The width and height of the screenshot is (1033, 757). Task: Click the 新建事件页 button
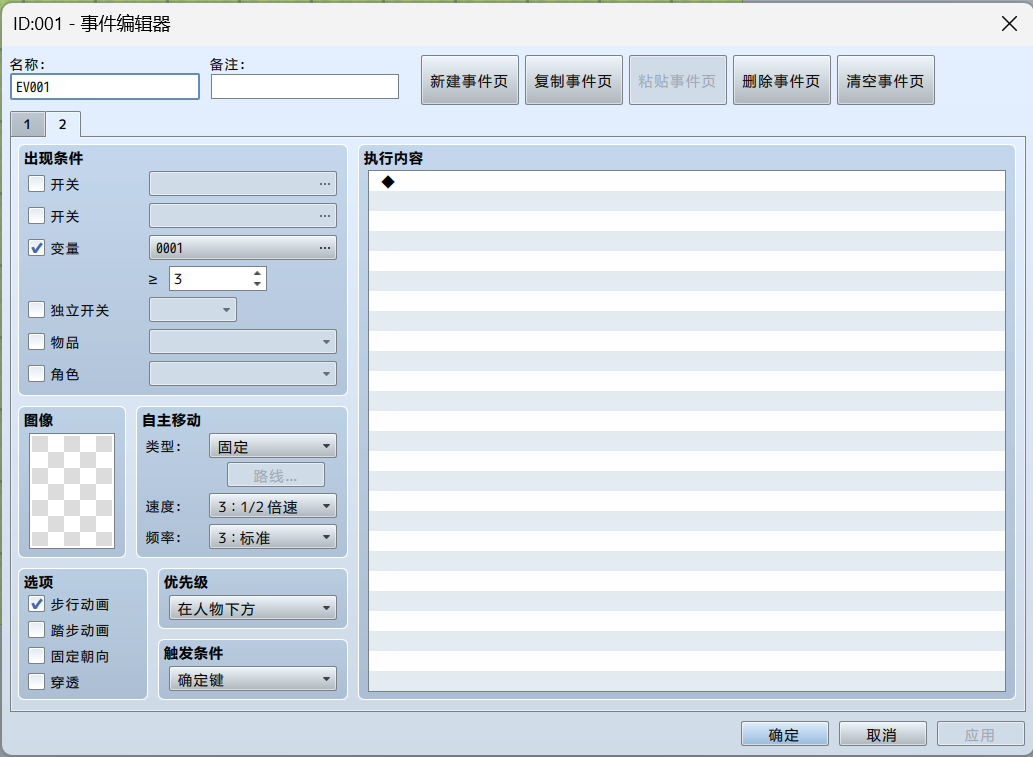(x=470, y=80)
